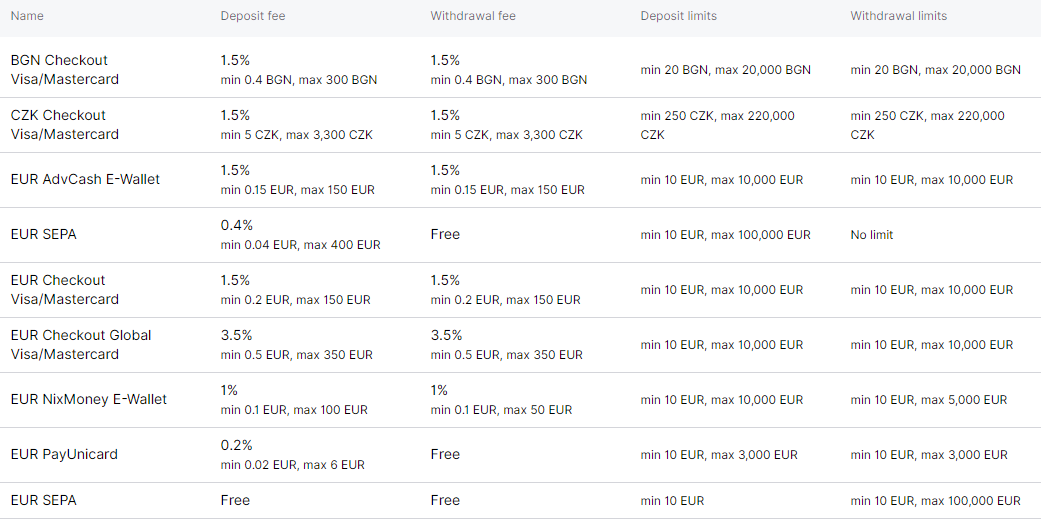Click the Name column header

point(27,16)
